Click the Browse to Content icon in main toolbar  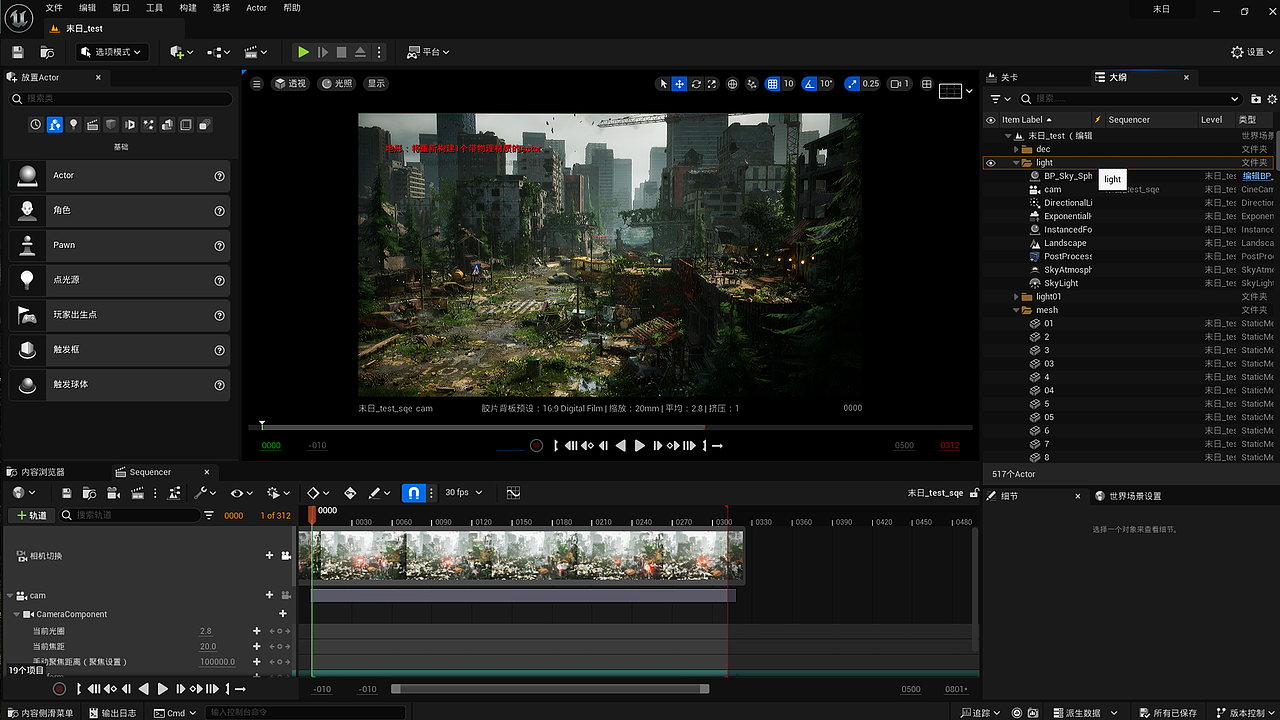[47, 52]
